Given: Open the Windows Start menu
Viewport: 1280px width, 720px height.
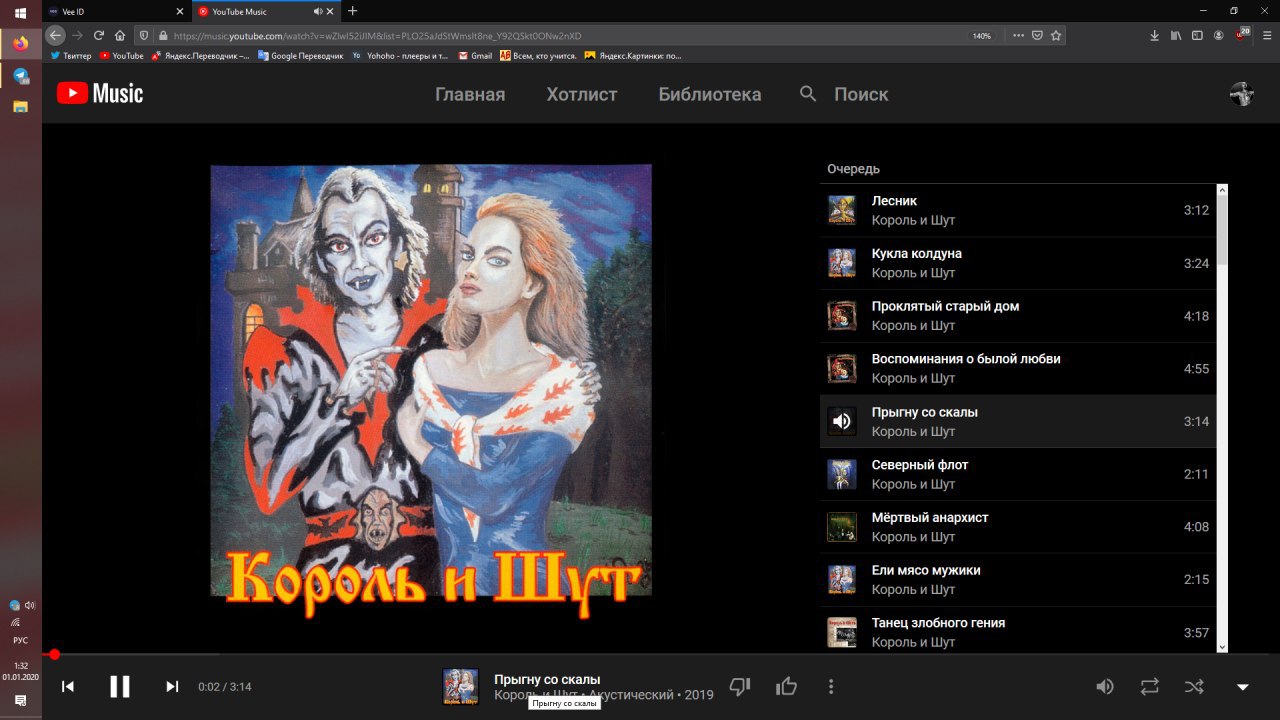Looking at the screenshot, I should coord(20,12).
